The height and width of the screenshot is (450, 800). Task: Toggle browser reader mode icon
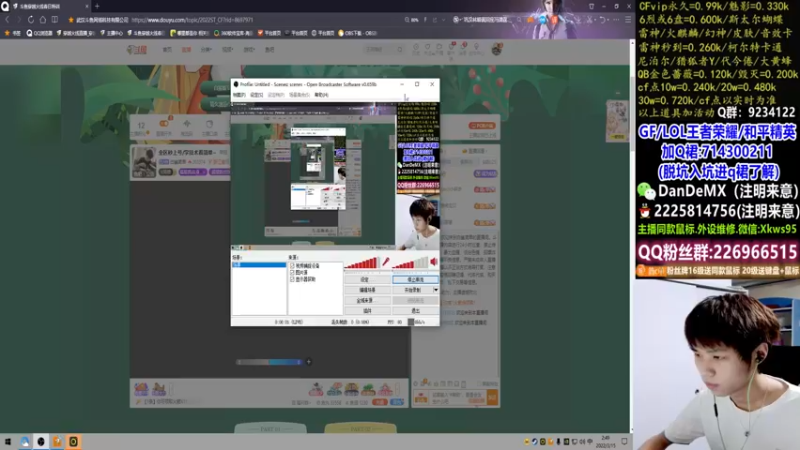click(55, 20)
